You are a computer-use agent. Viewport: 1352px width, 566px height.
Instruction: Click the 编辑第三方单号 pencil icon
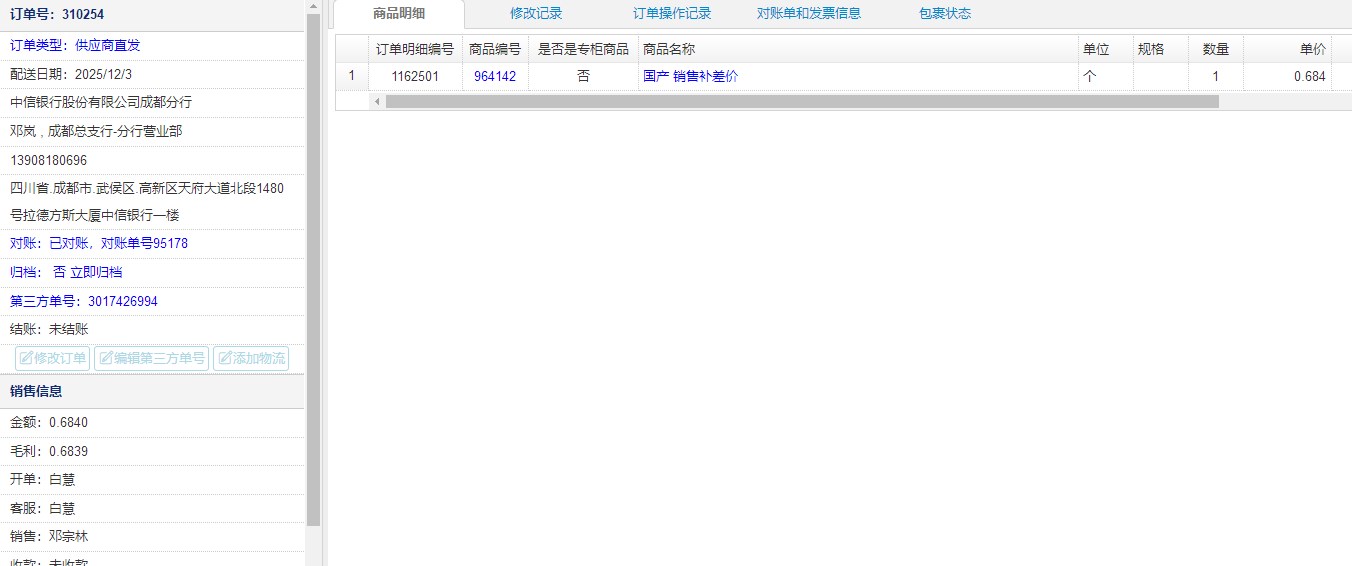105,358
